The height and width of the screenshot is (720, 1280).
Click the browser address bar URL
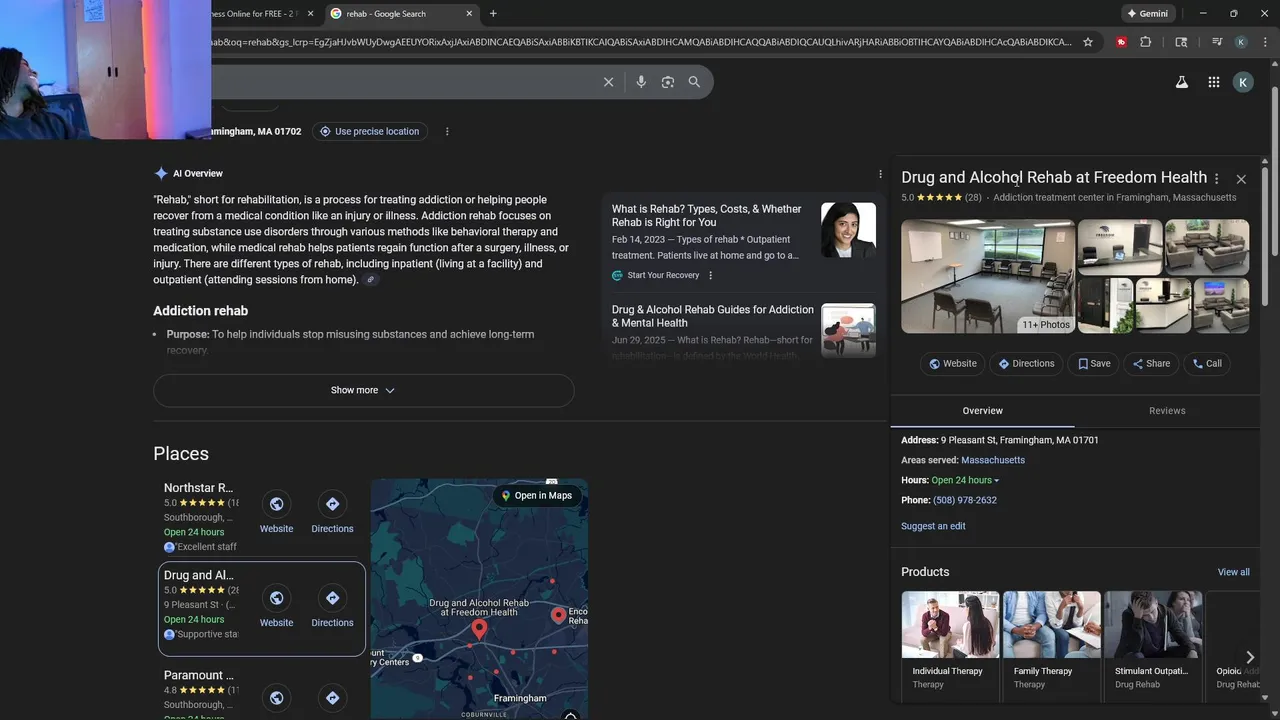[640, 42]
